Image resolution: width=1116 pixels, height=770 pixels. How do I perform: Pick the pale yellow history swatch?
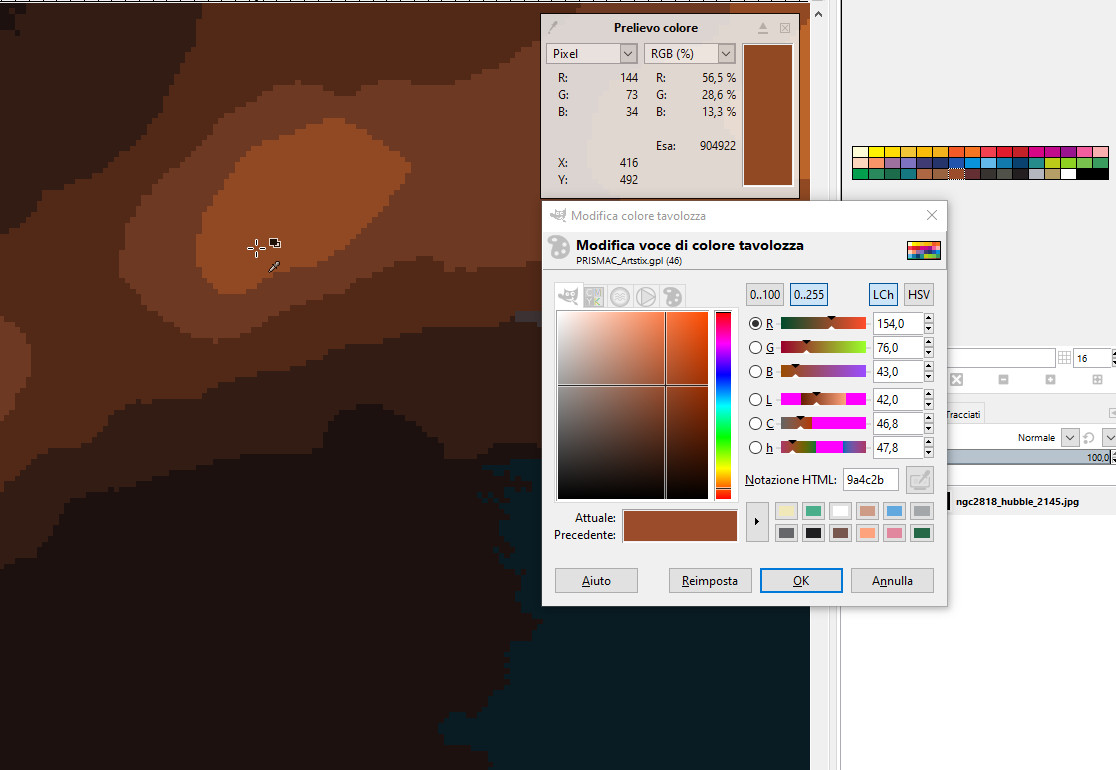point(786,510)
